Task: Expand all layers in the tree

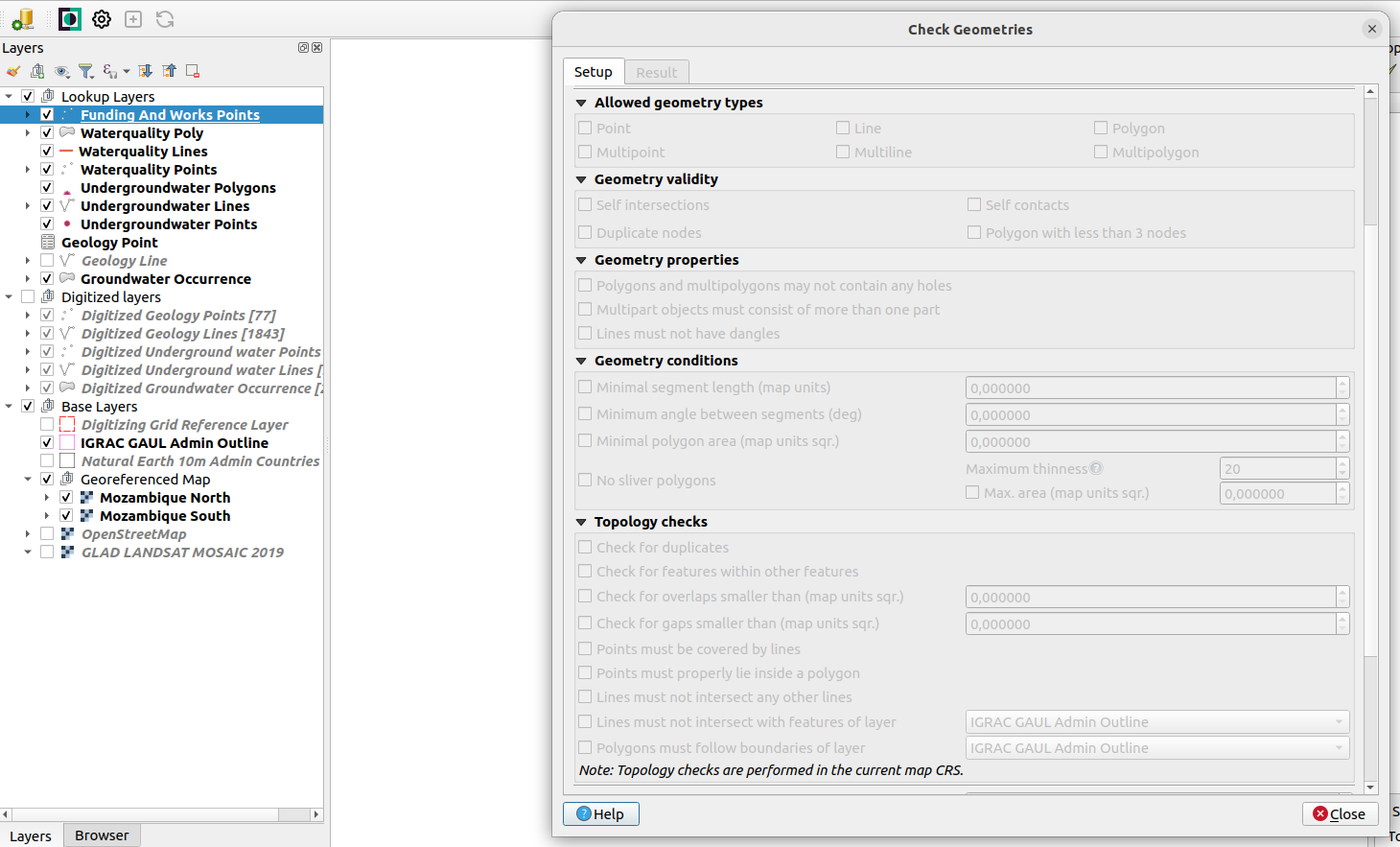Action: tap(145, 71)
